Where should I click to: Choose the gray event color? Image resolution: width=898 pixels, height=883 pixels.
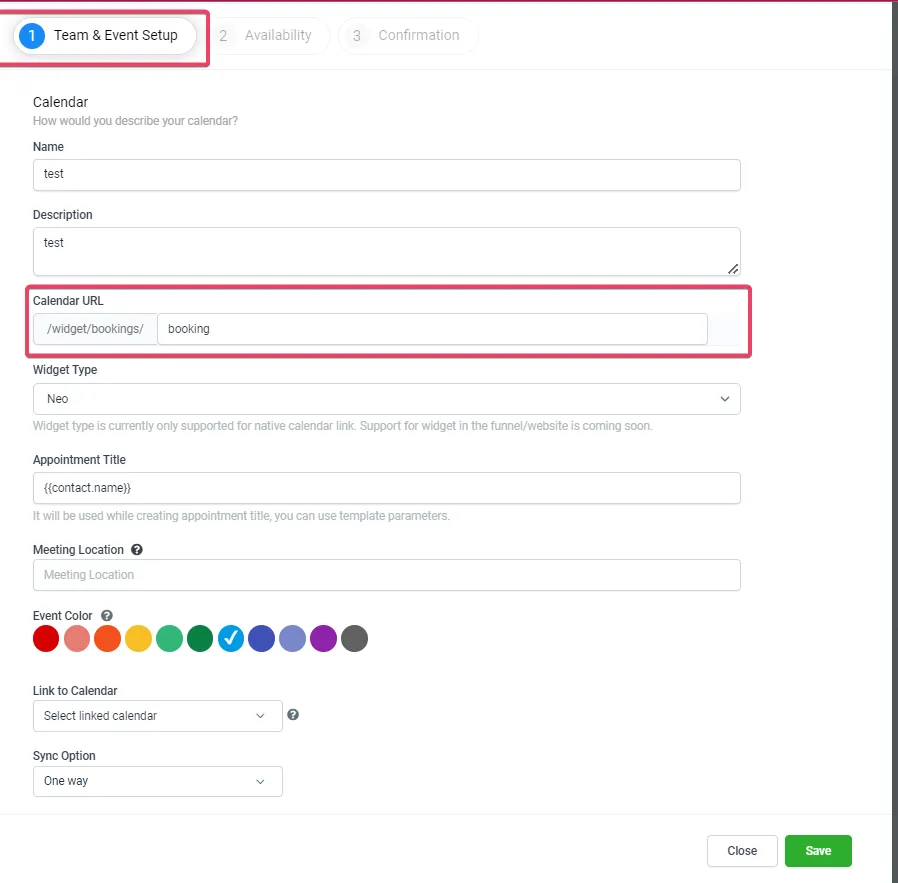click(x=355, y=638)
